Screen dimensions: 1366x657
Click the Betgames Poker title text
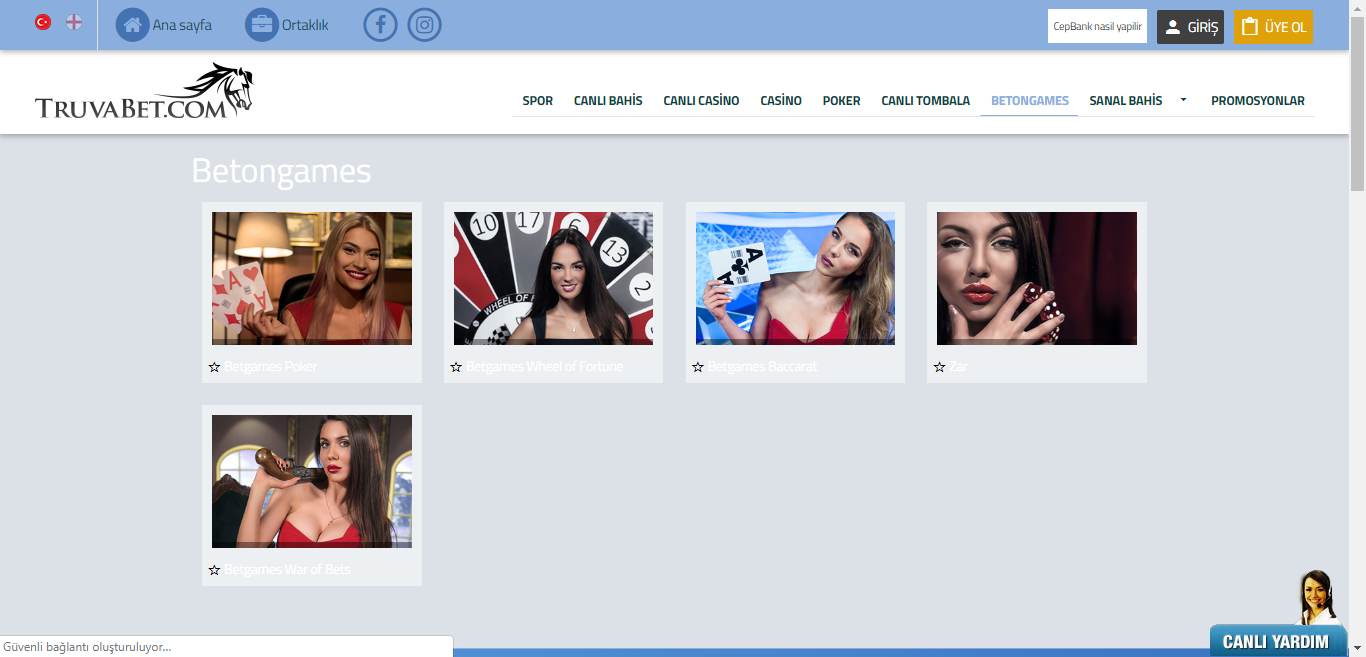271,367
